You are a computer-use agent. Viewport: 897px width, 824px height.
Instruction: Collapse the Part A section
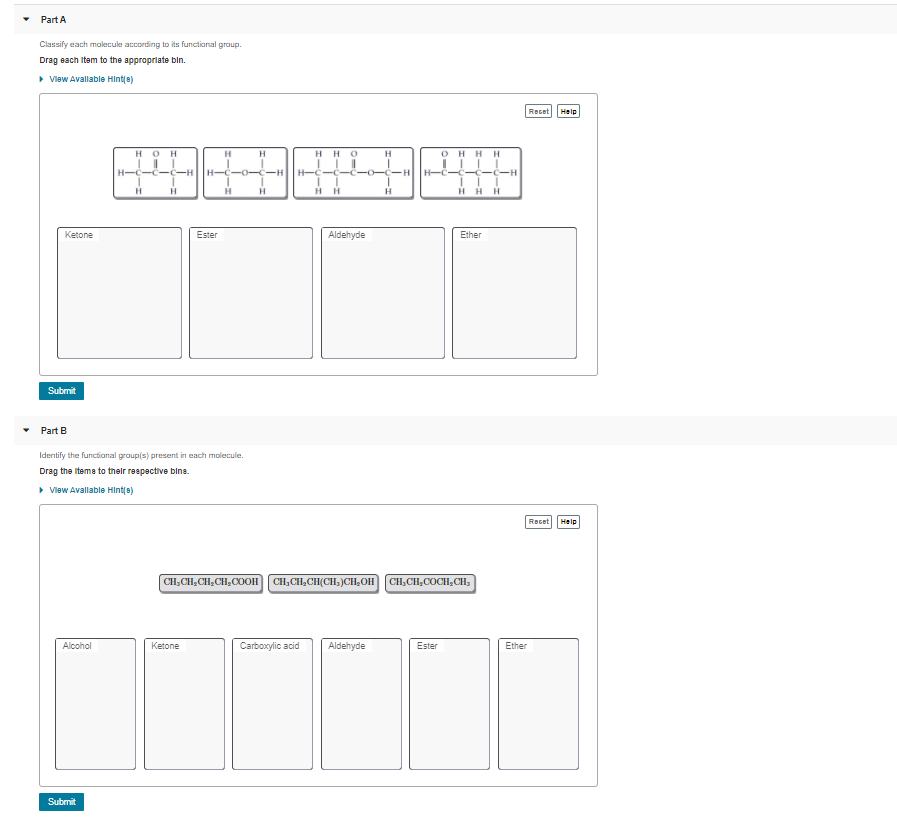(x=24, y=19)
